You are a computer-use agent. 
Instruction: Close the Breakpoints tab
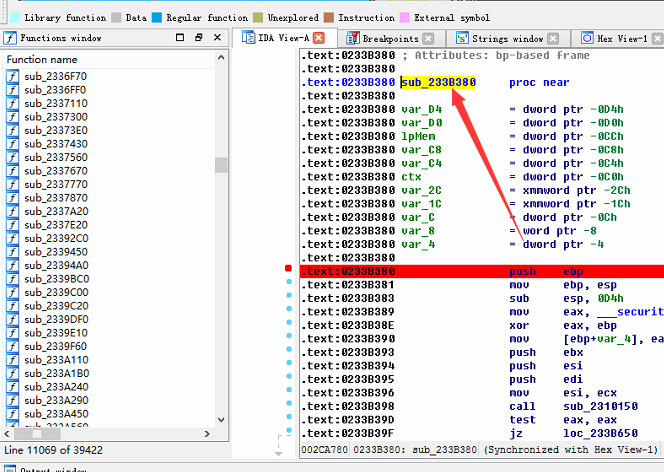(429, 39)
